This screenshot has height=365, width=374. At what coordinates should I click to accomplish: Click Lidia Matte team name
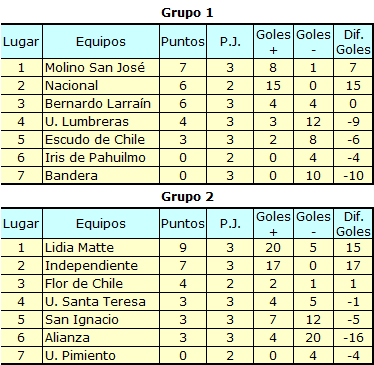click(x=79, y=248)
